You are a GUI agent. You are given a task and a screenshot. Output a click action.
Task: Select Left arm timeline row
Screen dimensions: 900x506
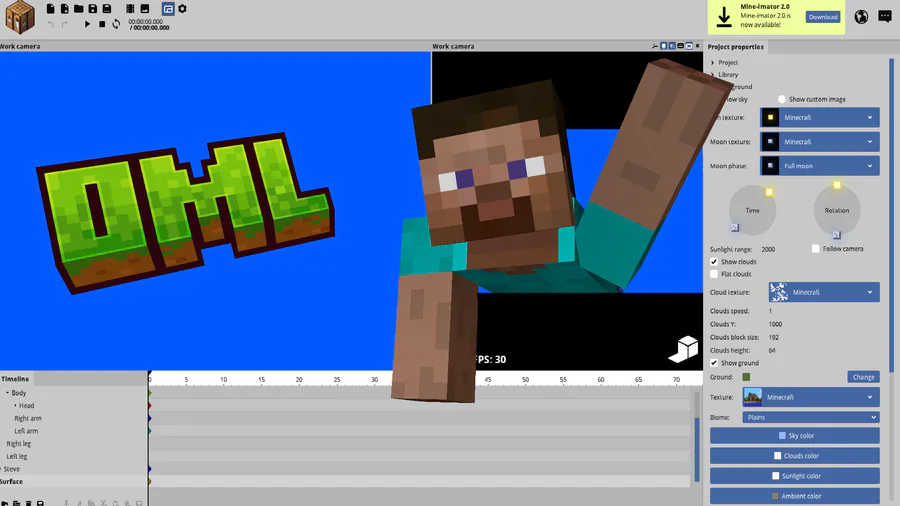pos(26,431)
